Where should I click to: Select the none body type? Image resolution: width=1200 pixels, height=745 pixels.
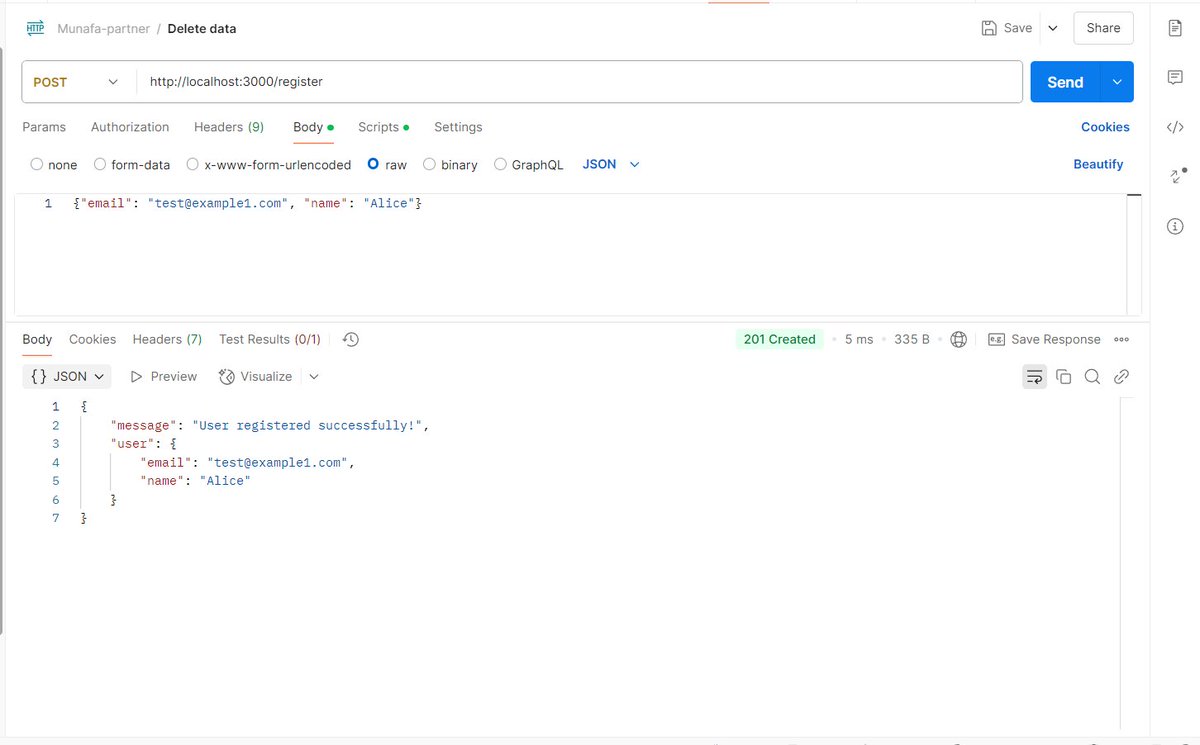coord(37,164)
